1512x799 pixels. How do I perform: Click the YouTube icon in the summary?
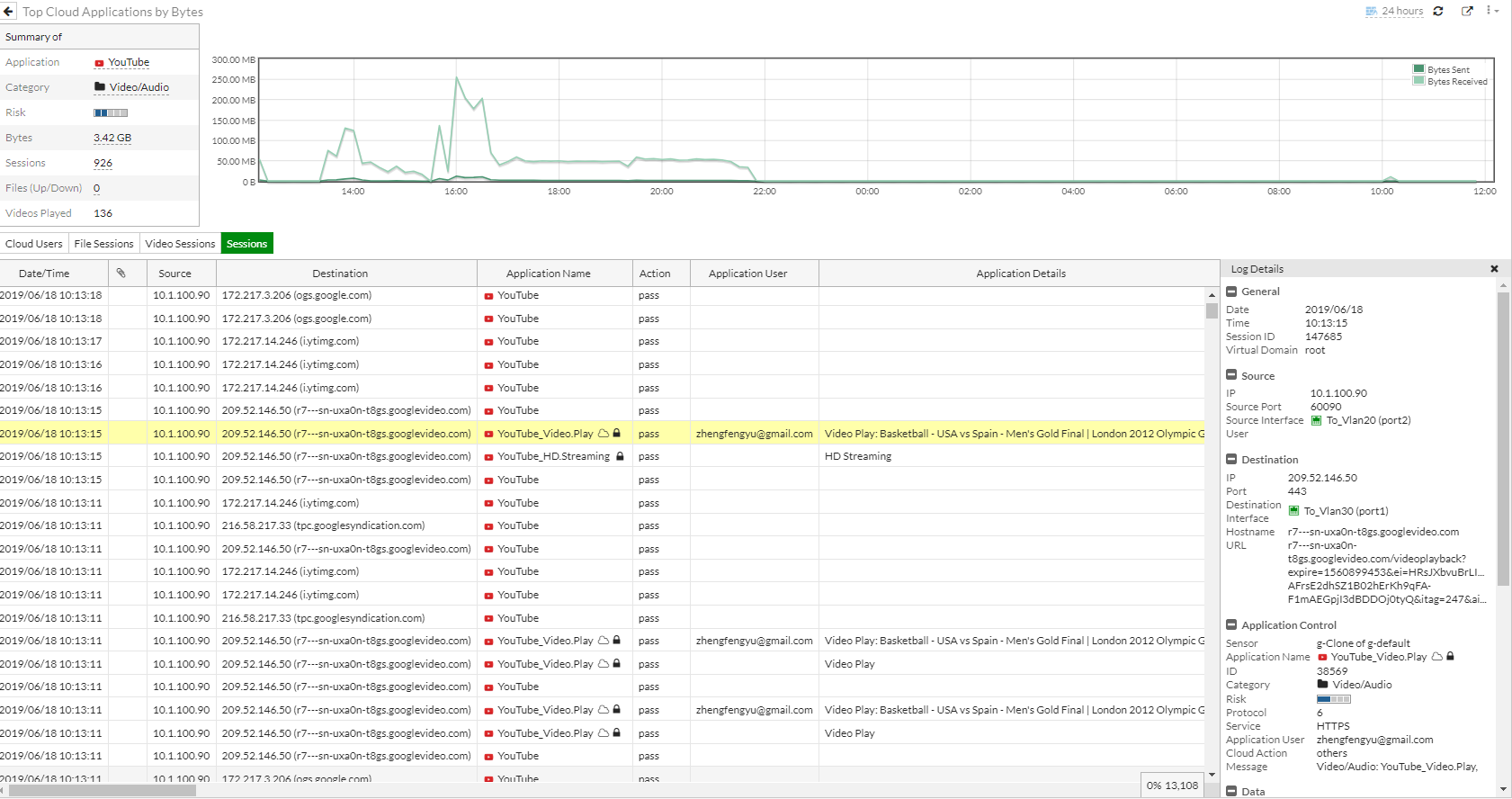99,63
